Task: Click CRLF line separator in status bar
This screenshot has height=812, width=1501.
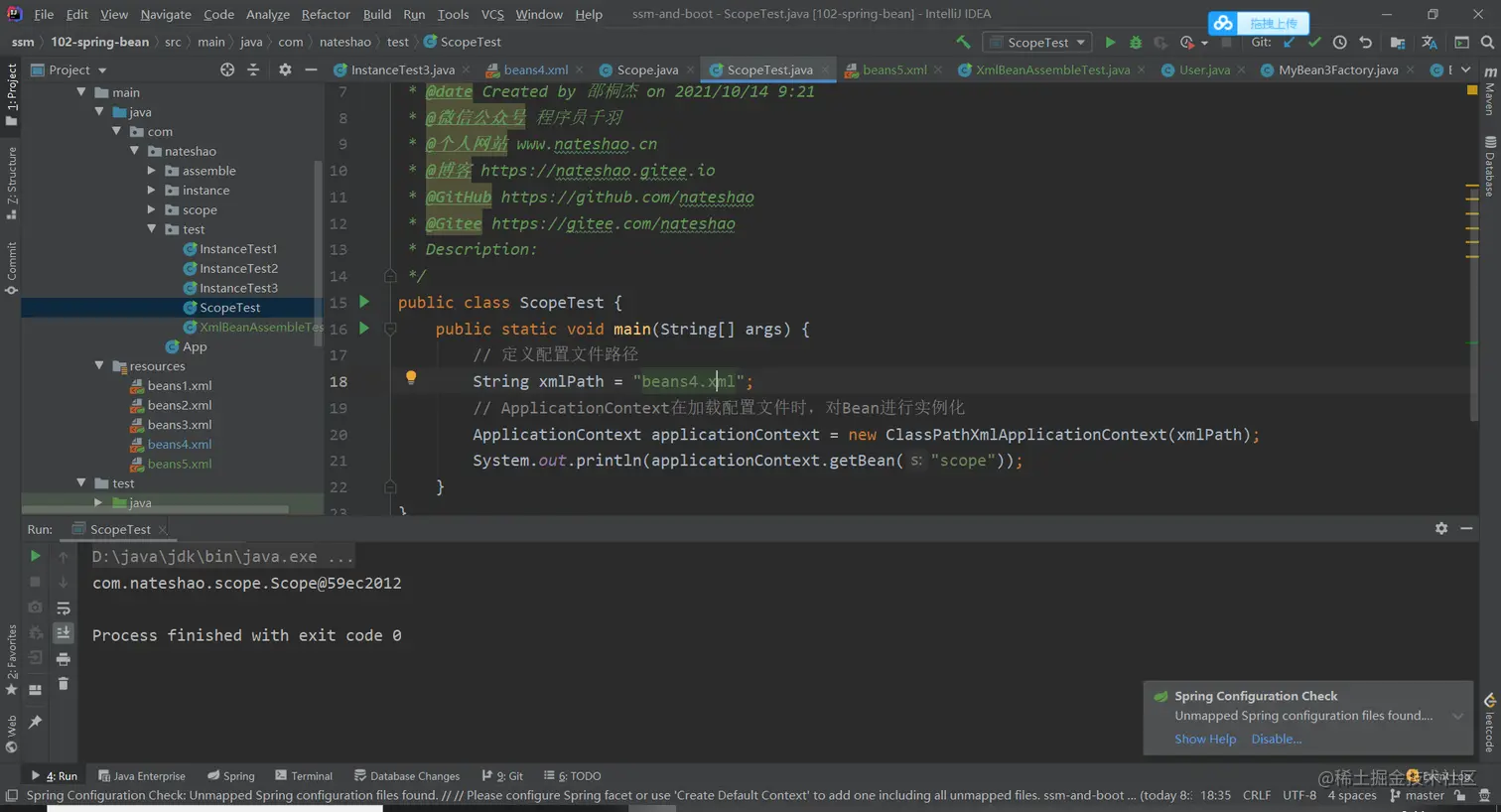Action: click(x=1257, y=795)
